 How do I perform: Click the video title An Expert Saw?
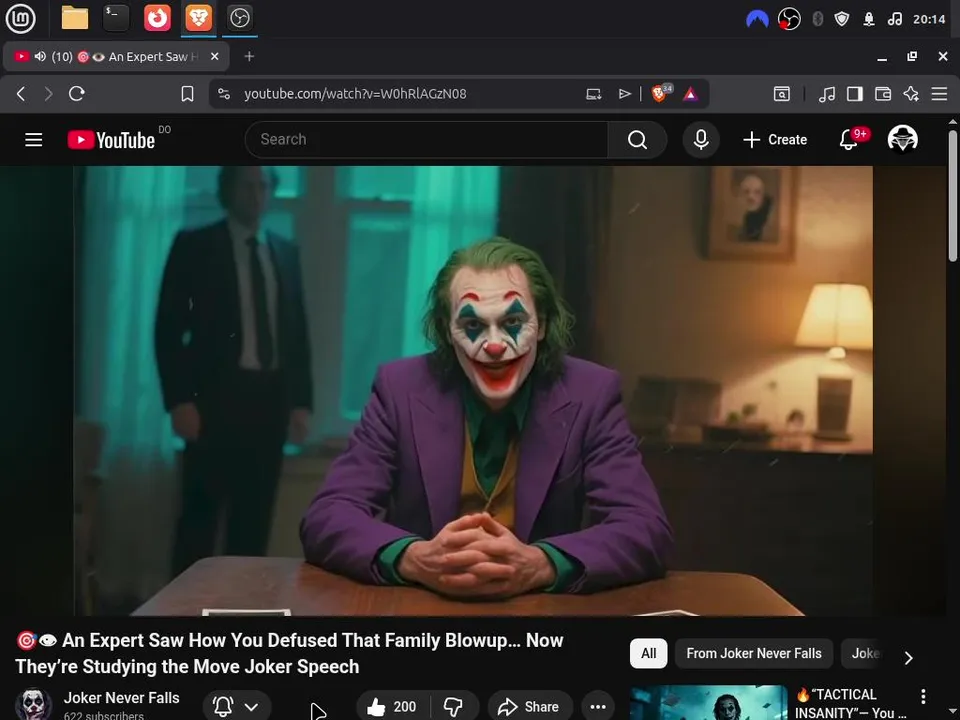(289, 653)
